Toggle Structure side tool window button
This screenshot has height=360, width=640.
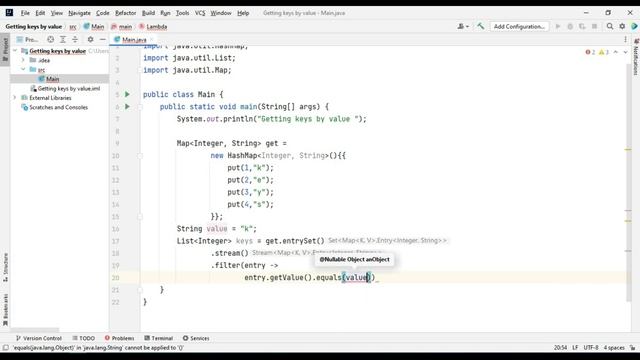5,267
